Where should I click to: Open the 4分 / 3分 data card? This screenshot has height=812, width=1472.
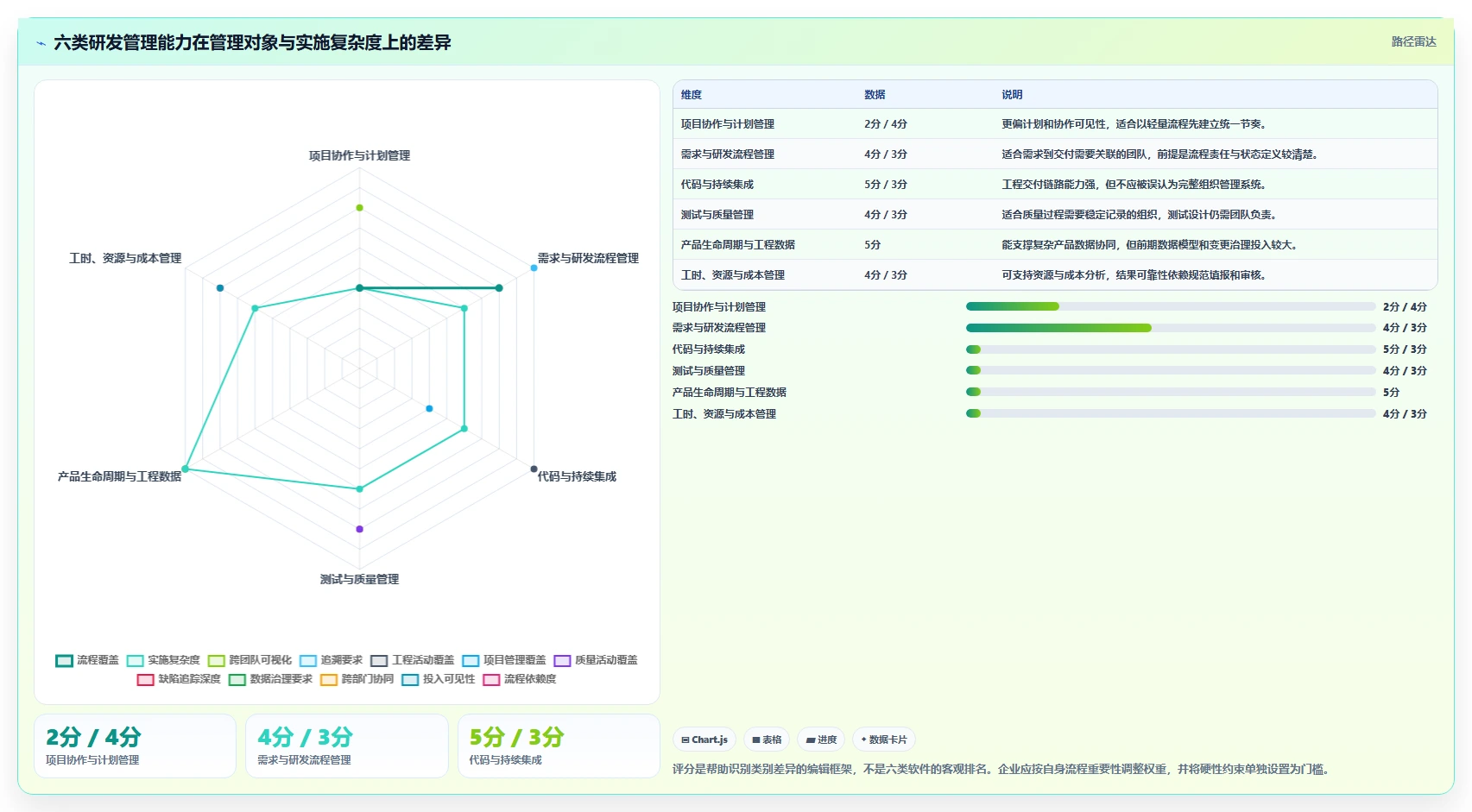tap(347, 746)
